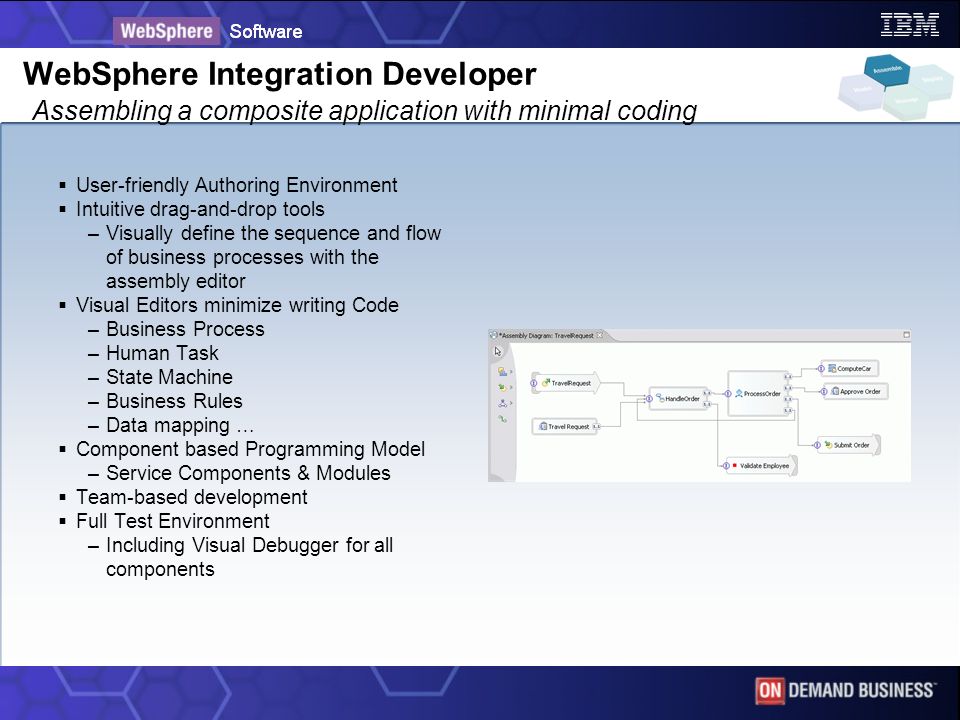Click the blue node-graph palette icon
960x720 pixels.
[x=503, y=403]
